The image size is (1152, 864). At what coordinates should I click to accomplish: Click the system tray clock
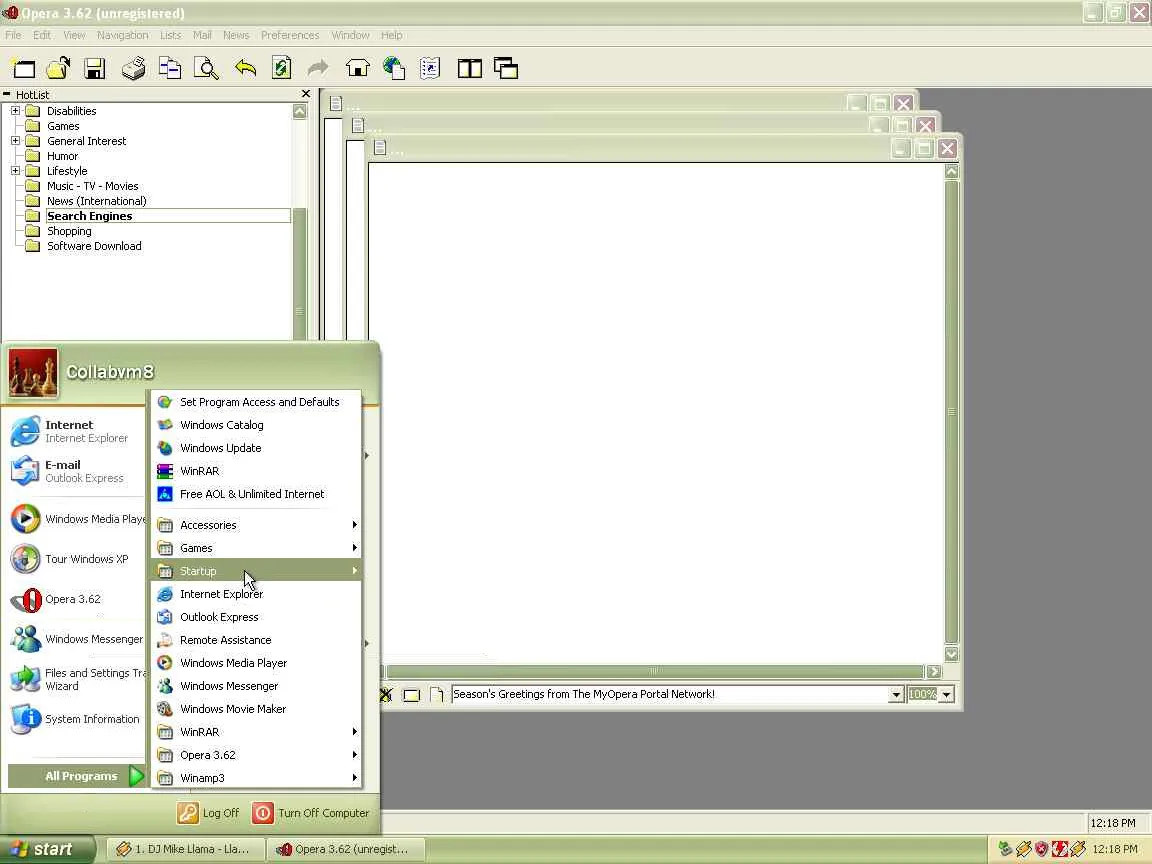coord(1115,849)
